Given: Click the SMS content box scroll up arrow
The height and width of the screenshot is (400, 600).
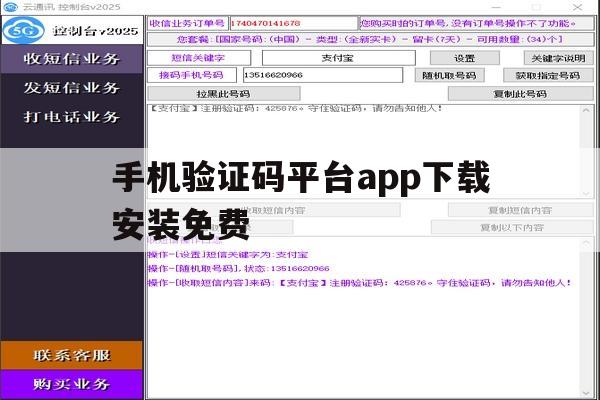Looking at the screenshot, I should coord(586,110).
